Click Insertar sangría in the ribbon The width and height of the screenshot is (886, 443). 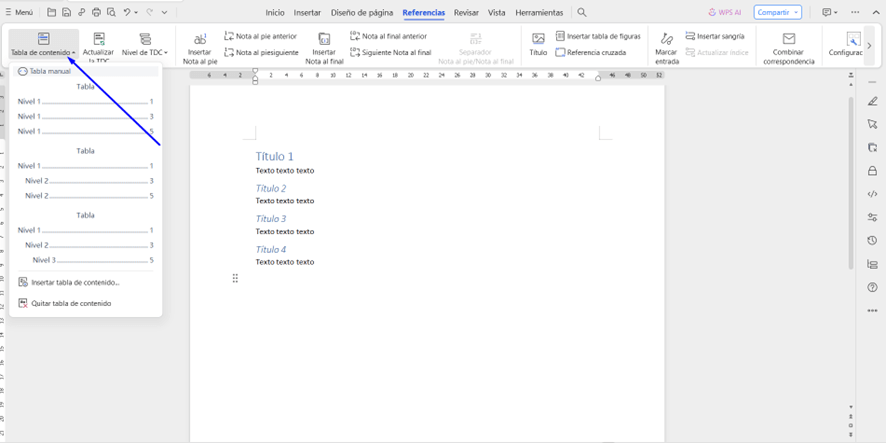(715, 36)
